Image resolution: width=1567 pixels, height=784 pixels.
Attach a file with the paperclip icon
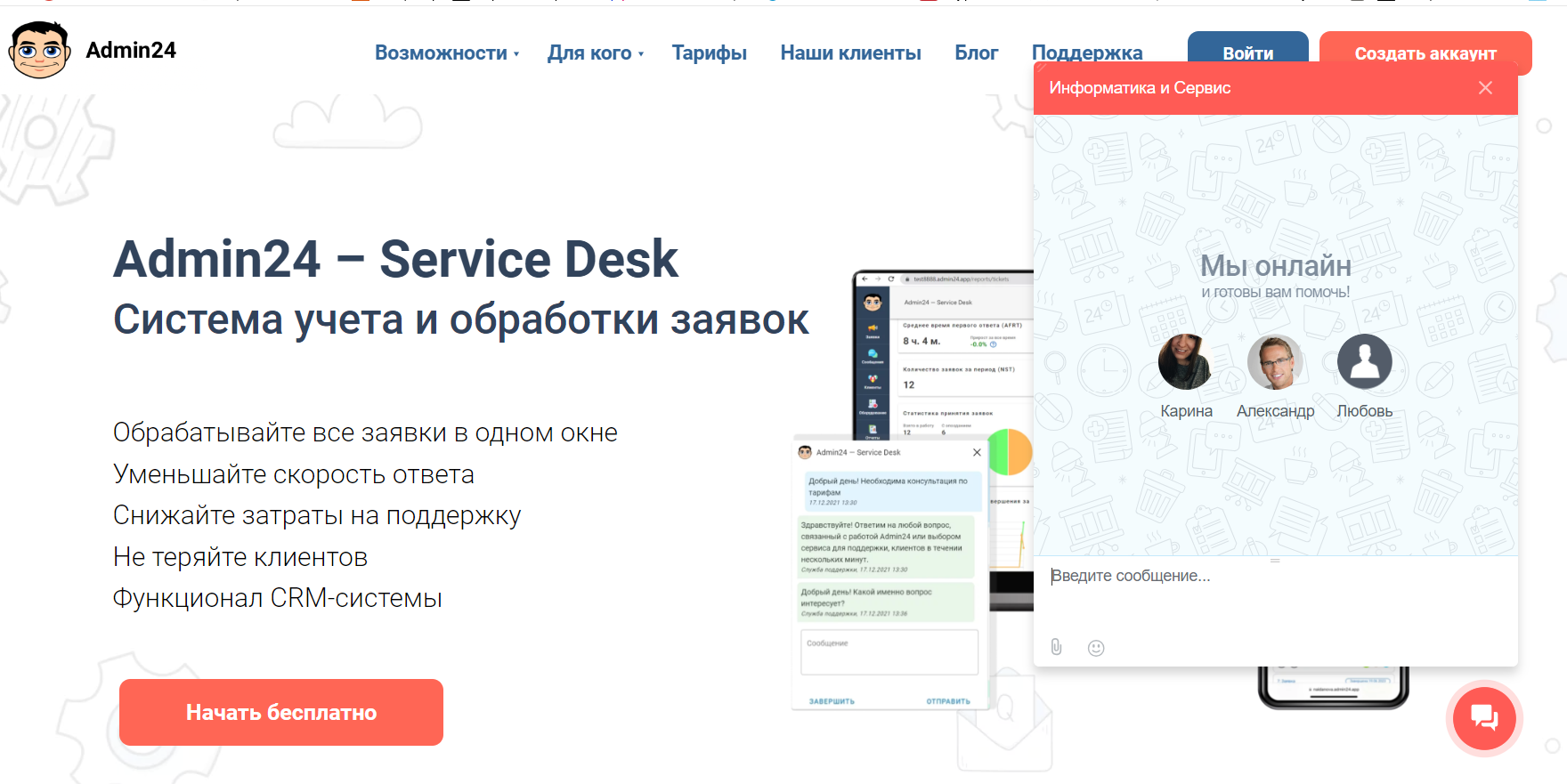tap(1056, 647)
